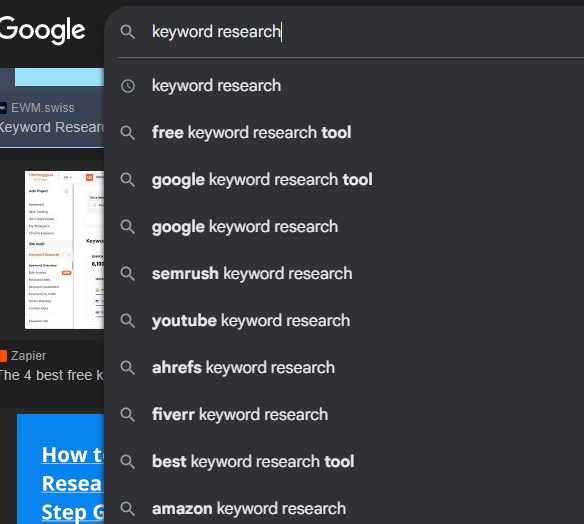Open the EWM.swiss result source
584x524 pixels.
pyautogui.click(x=42, y=108)
